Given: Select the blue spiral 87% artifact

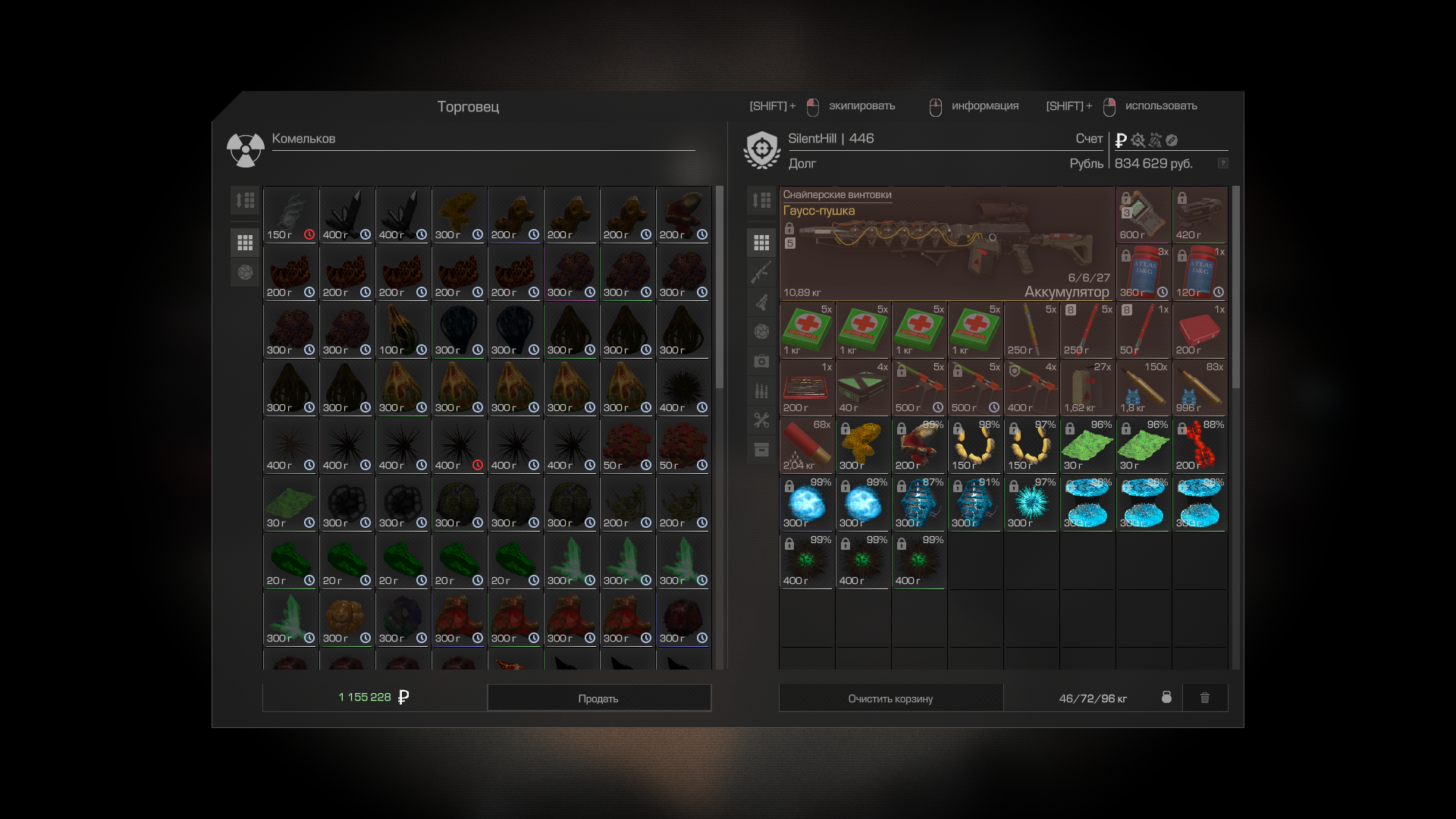Looking at the screenshot, I should [919, 504].
